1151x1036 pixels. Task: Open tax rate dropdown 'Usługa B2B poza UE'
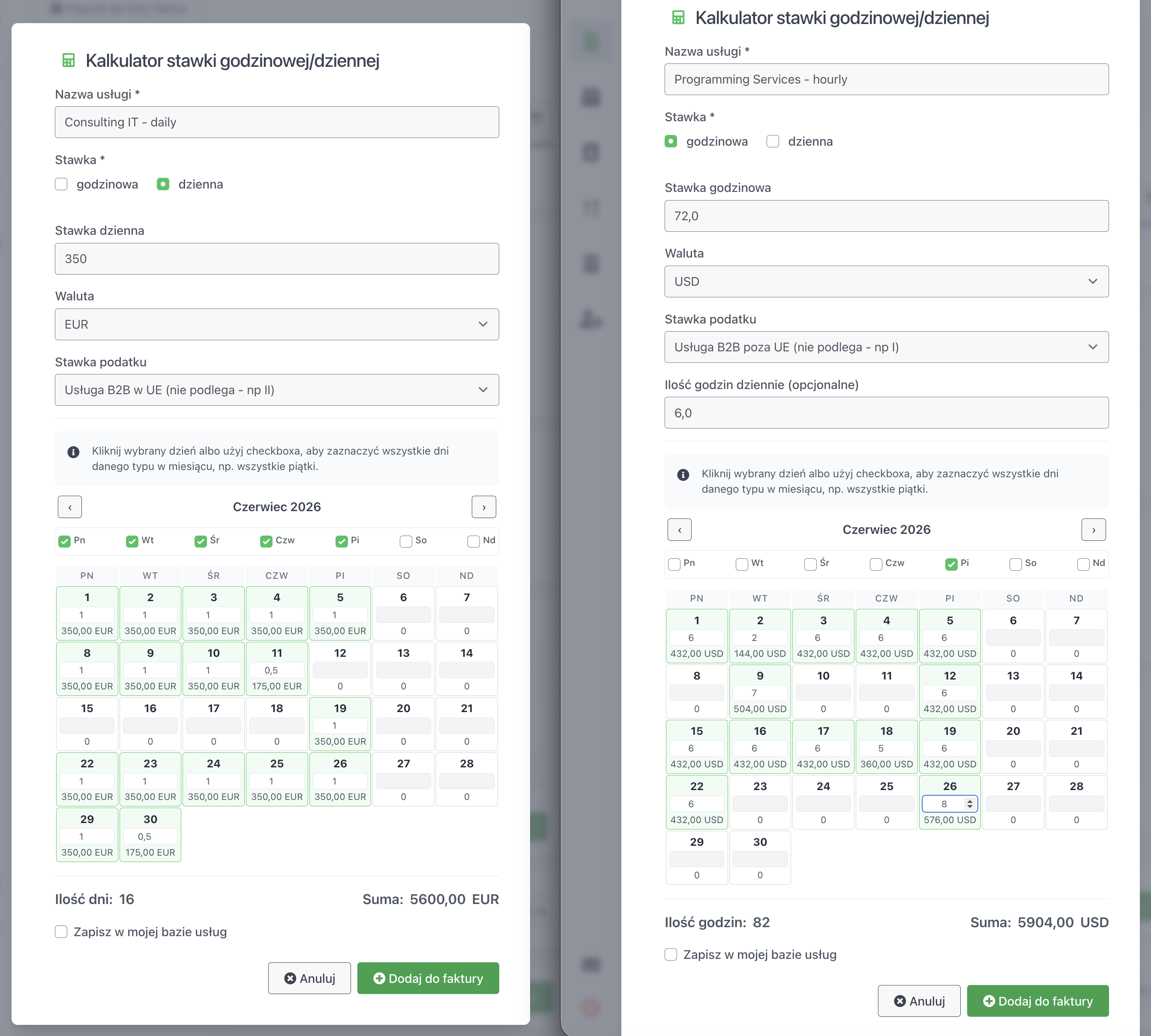(886, 347)
